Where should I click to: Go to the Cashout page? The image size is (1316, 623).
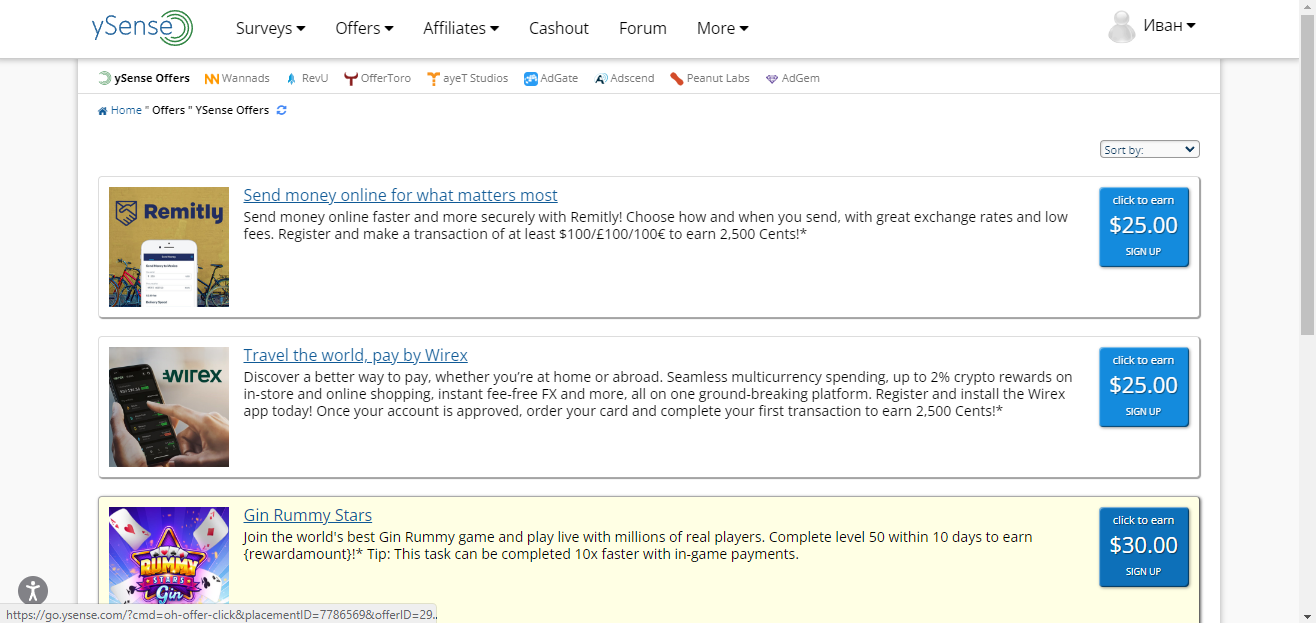(x=559, y=28)
